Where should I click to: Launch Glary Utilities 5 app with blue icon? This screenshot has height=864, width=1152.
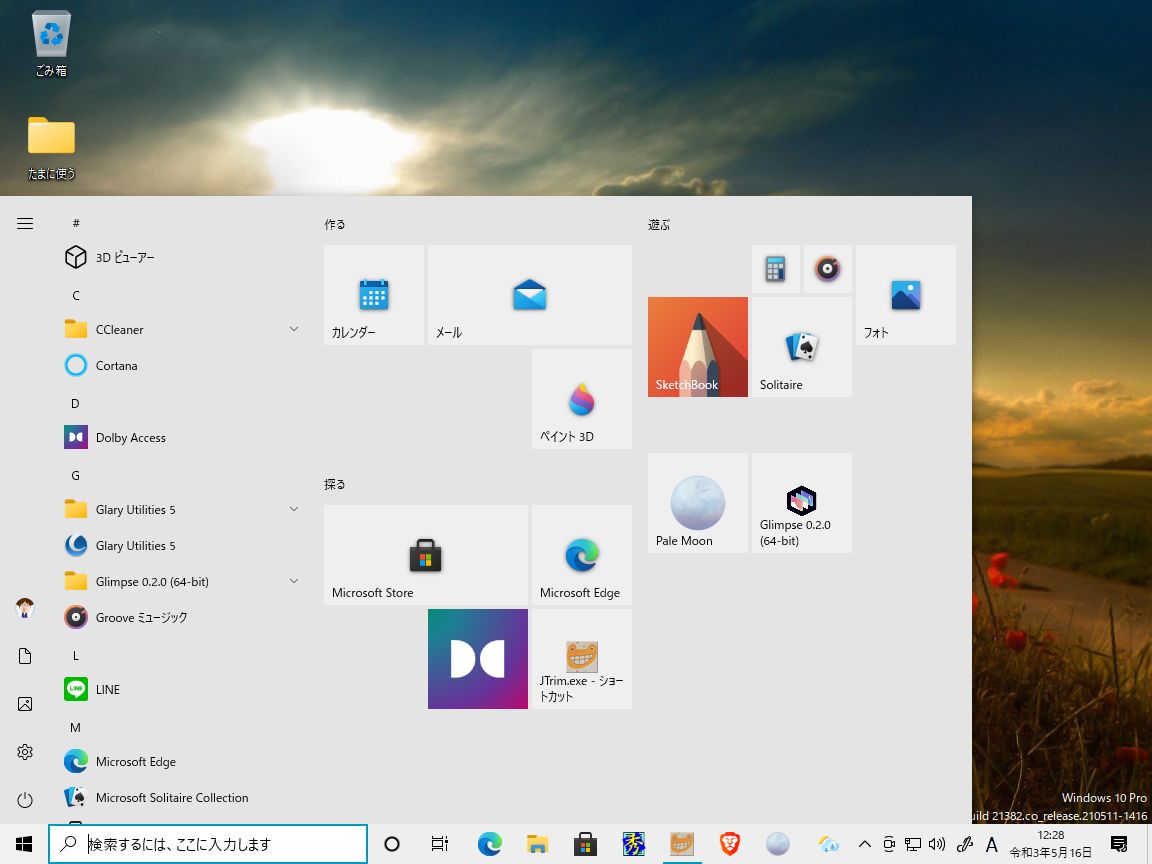point(181,545)
